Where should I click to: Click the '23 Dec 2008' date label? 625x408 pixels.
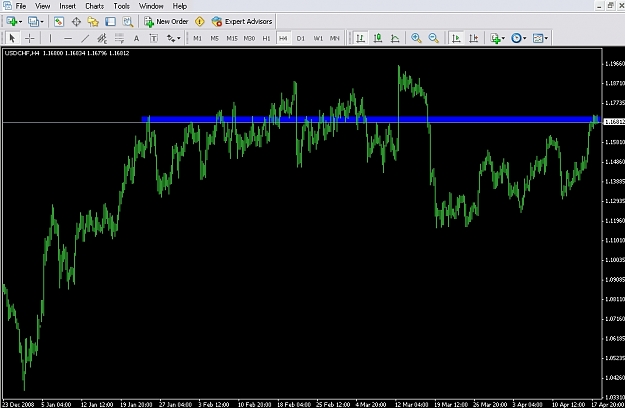tap(18, 404)
